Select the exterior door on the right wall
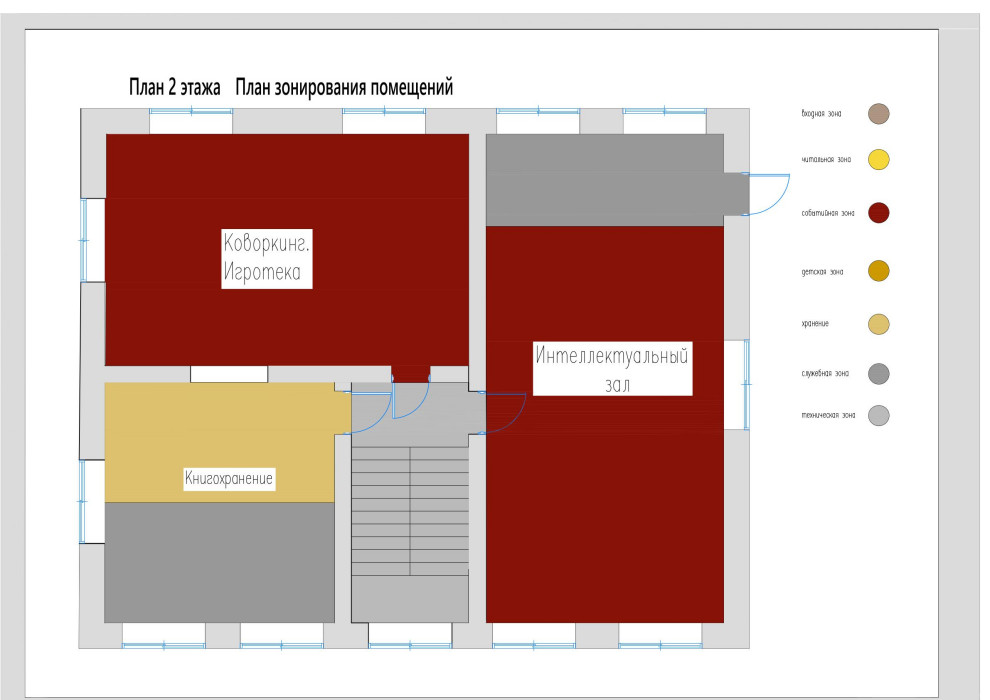 point(768,194)
